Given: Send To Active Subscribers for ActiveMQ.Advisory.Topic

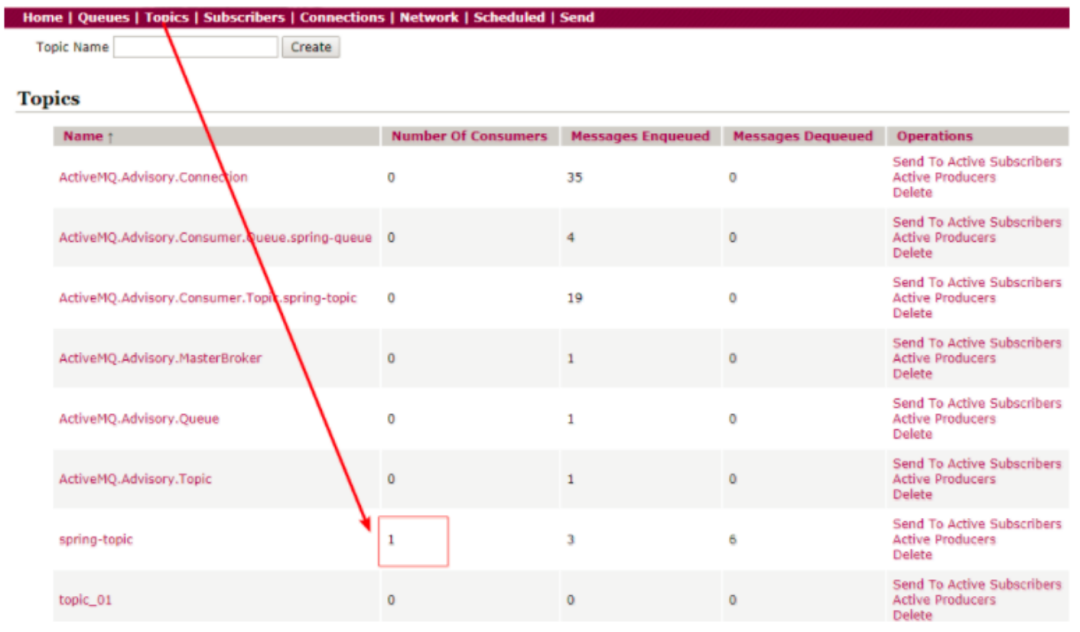Looking at the screenshot, I should 977,464.
